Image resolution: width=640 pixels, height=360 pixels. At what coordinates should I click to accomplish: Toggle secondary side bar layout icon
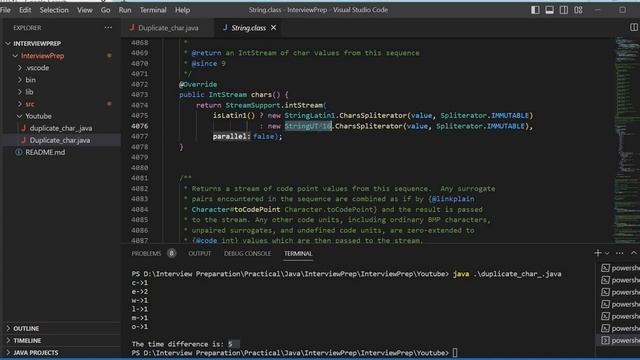tap(564, 10)
